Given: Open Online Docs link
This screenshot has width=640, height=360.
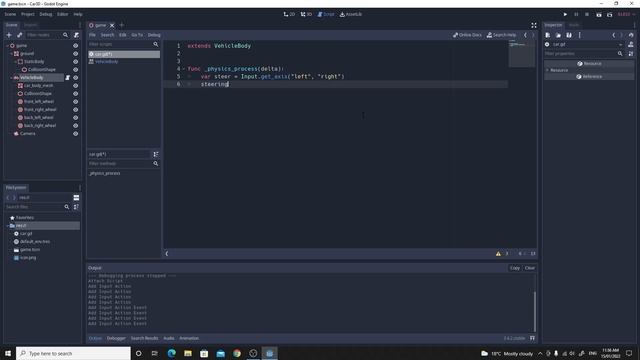Looking at the screenshot, I should pyautogui.click(x=467, y=35).
